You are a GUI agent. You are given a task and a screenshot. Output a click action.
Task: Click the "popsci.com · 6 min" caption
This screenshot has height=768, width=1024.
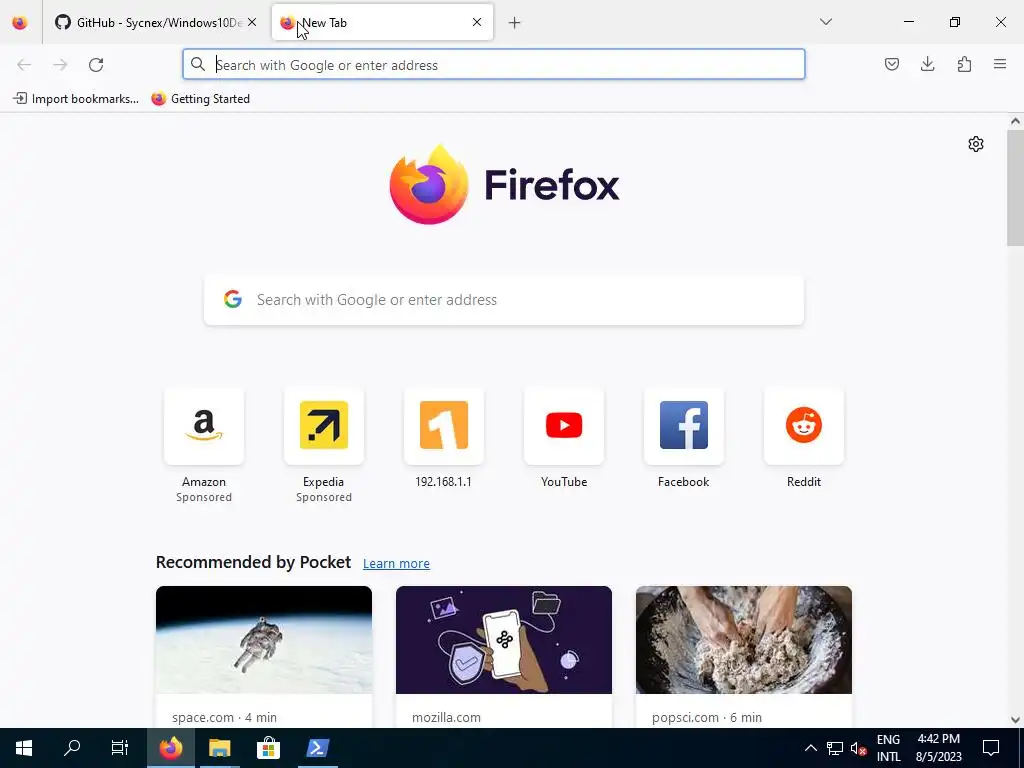coord(707,717)
